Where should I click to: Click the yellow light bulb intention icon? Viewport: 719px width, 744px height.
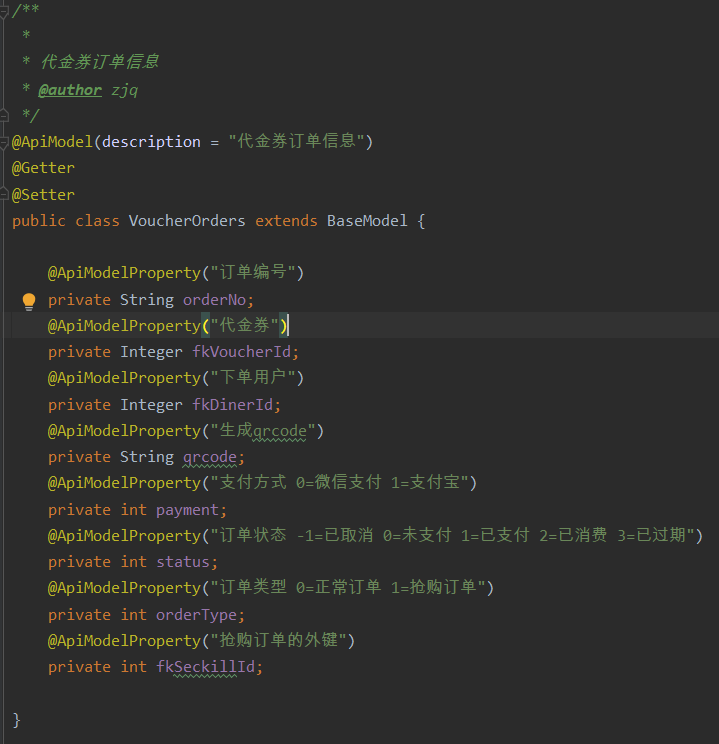[x=29, y=301]
